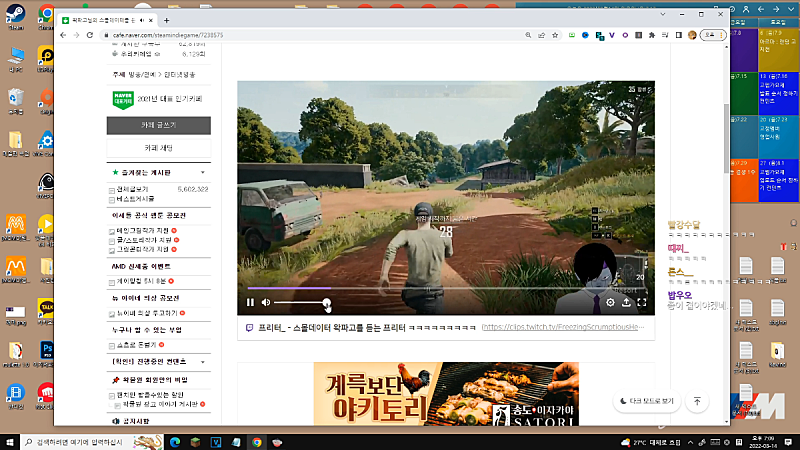This screenshot has height=450, width=800.
Task: Open the 전체글보기 all posts board
Action: 133,188
